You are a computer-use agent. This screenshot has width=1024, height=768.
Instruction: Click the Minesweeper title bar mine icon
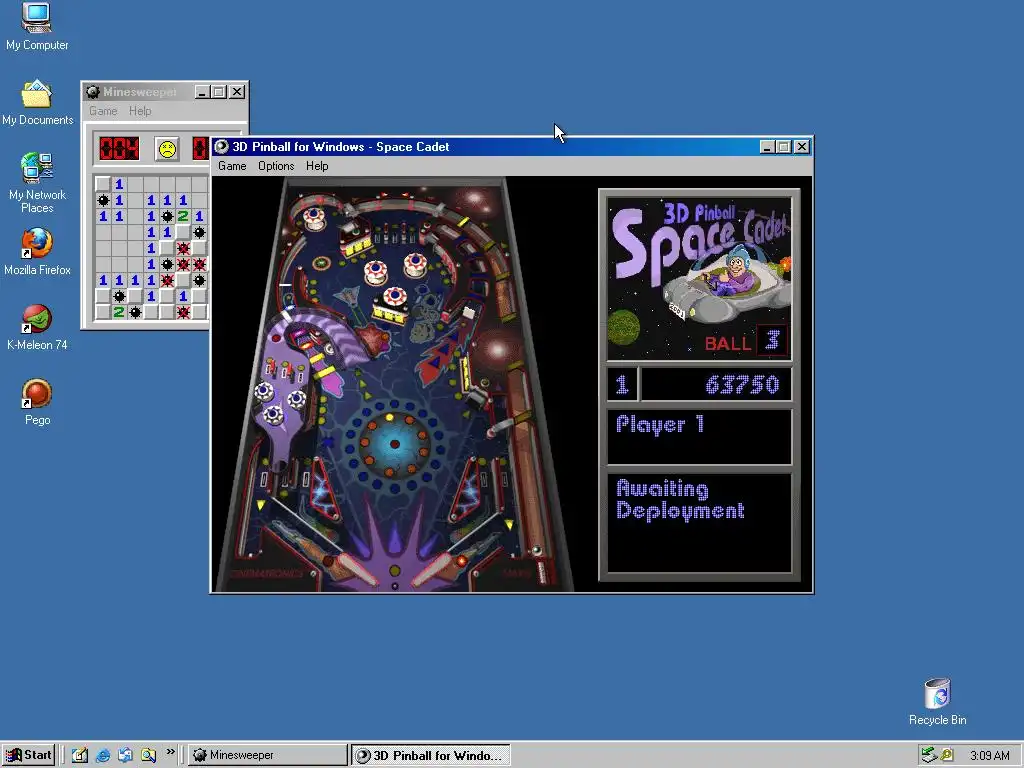click(x=93, y=91)
